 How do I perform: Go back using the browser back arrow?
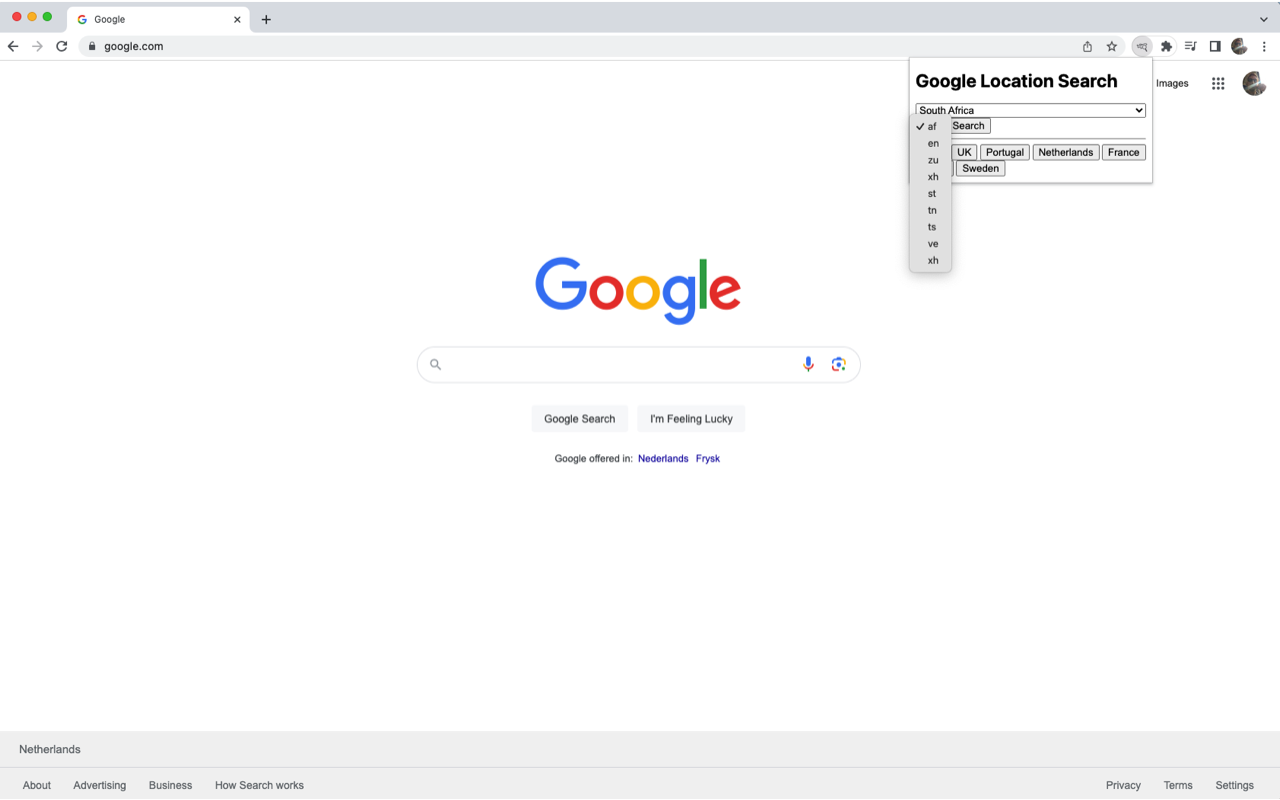point(13,46)
